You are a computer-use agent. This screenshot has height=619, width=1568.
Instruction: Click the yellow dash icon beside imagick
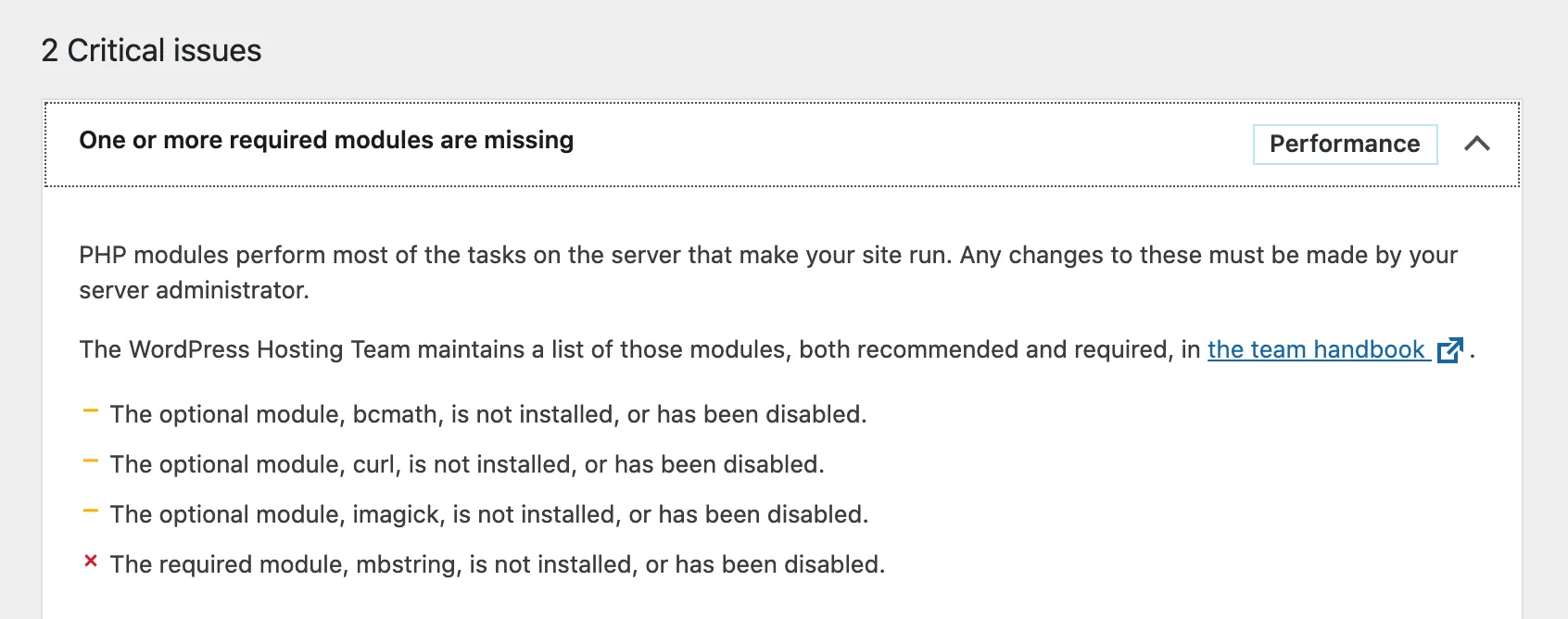tap(91, 512)
